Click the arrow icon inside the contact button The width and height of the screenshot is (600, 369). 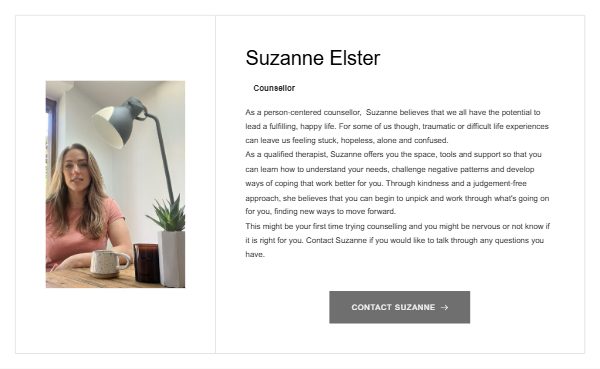point(444,307)
